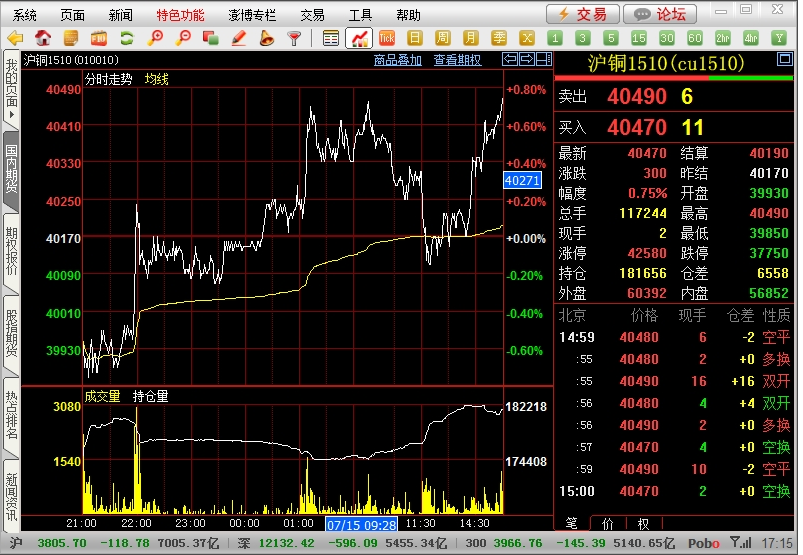Select the 期权报价 side tab
The height and width of the screenshot is (555, 803).
pos(11,253)
